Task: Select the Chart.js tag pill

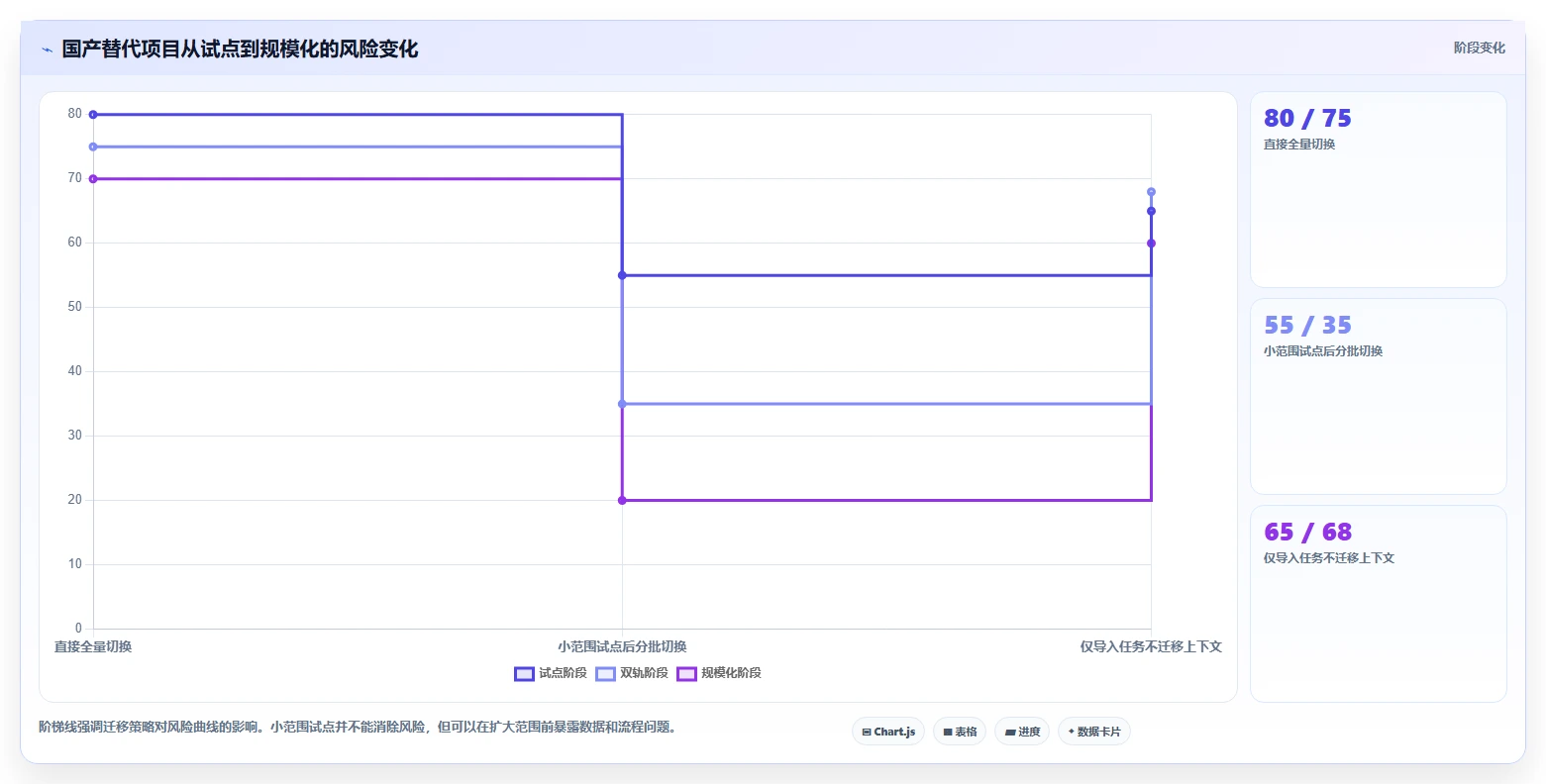Action: pos(888,732)
